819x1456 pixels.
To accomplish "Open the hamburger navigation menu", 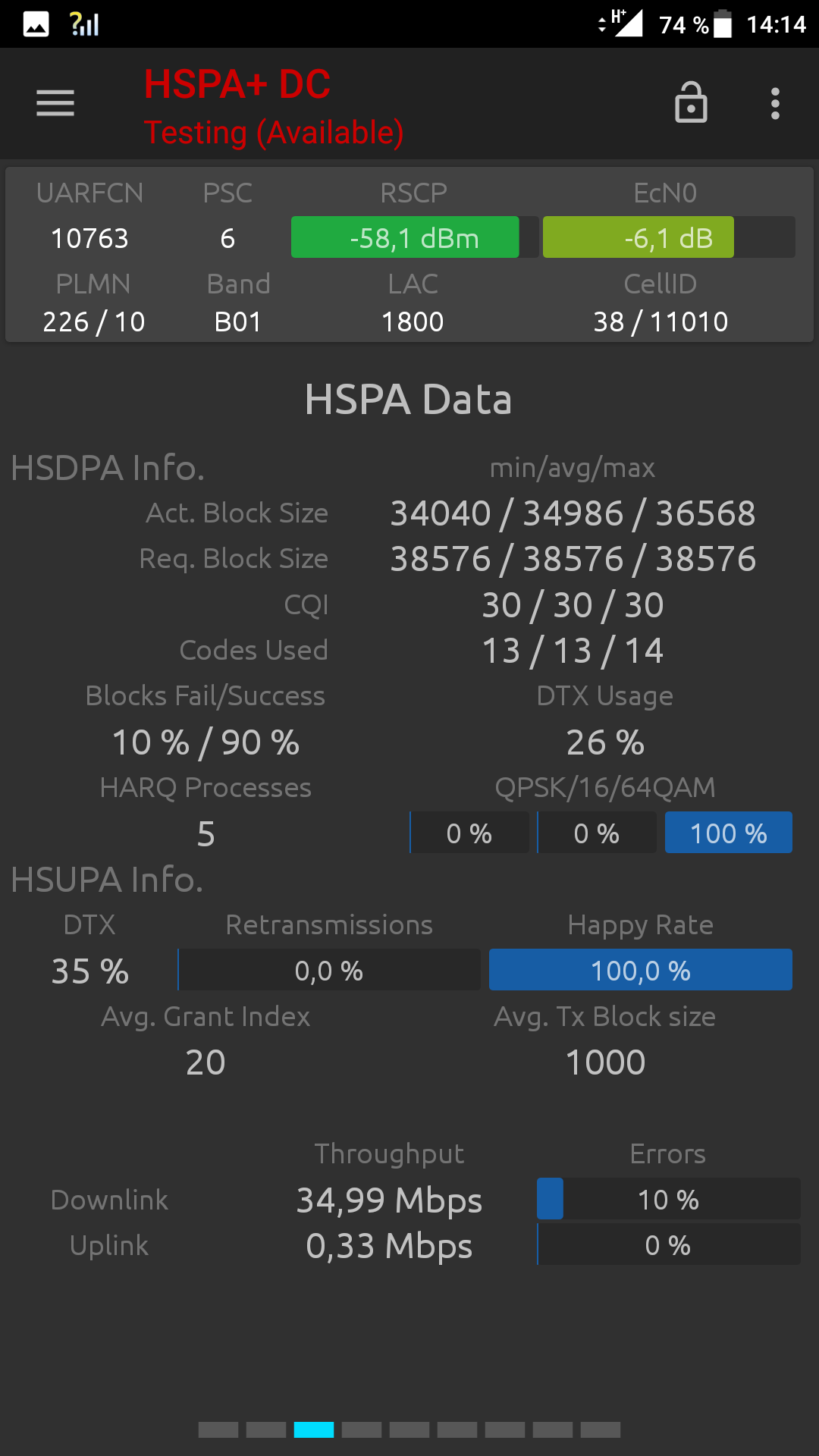I will tap(55, 103).
